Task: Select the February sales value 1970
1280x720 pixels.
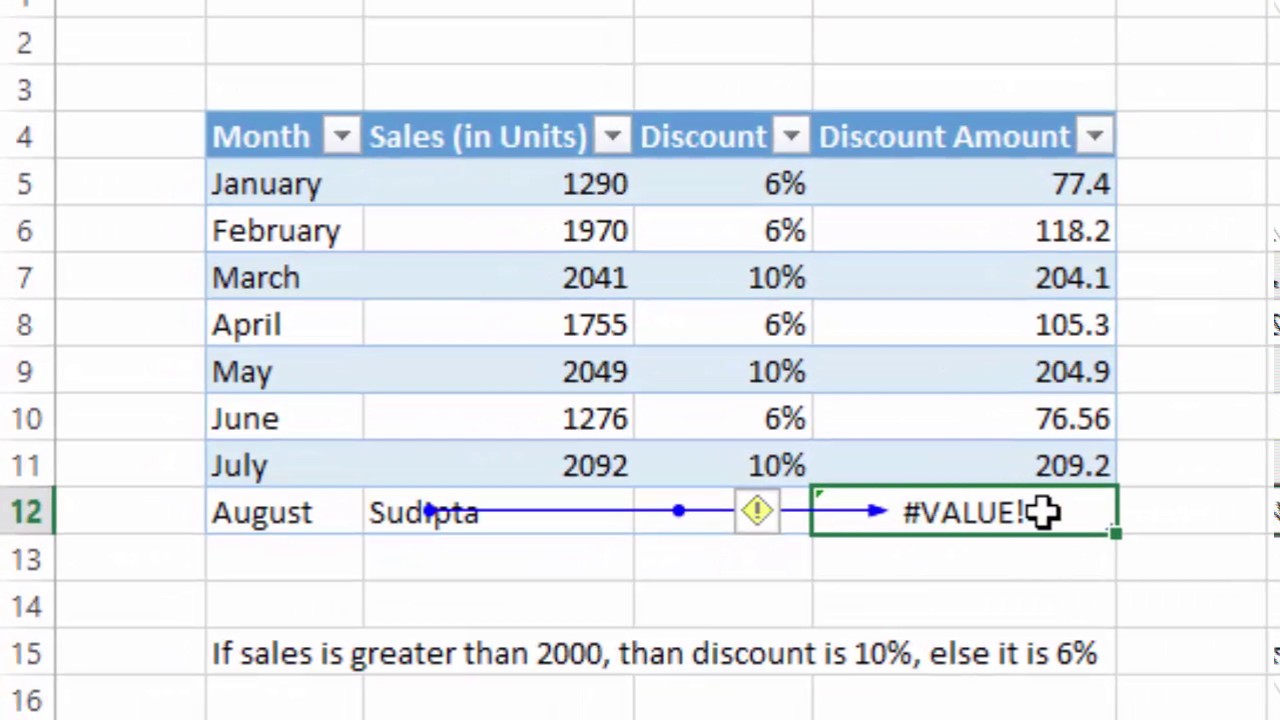Action: tap(499, 231)
